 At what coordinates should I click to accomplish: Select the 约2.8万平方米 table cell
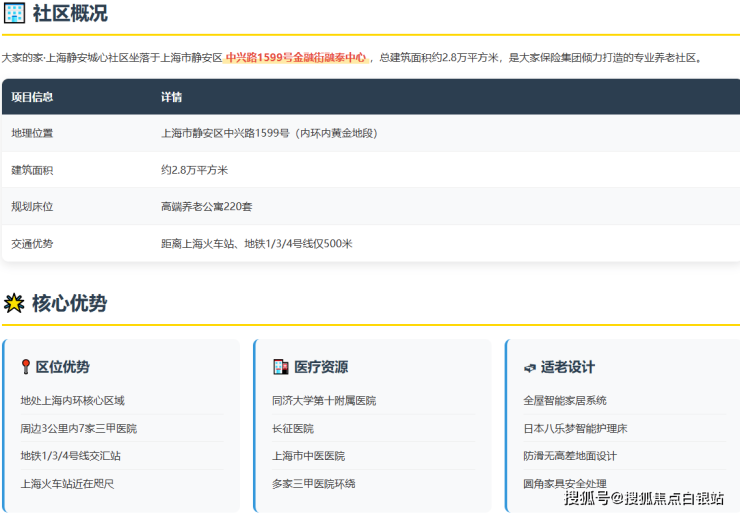tap(194, 170)
